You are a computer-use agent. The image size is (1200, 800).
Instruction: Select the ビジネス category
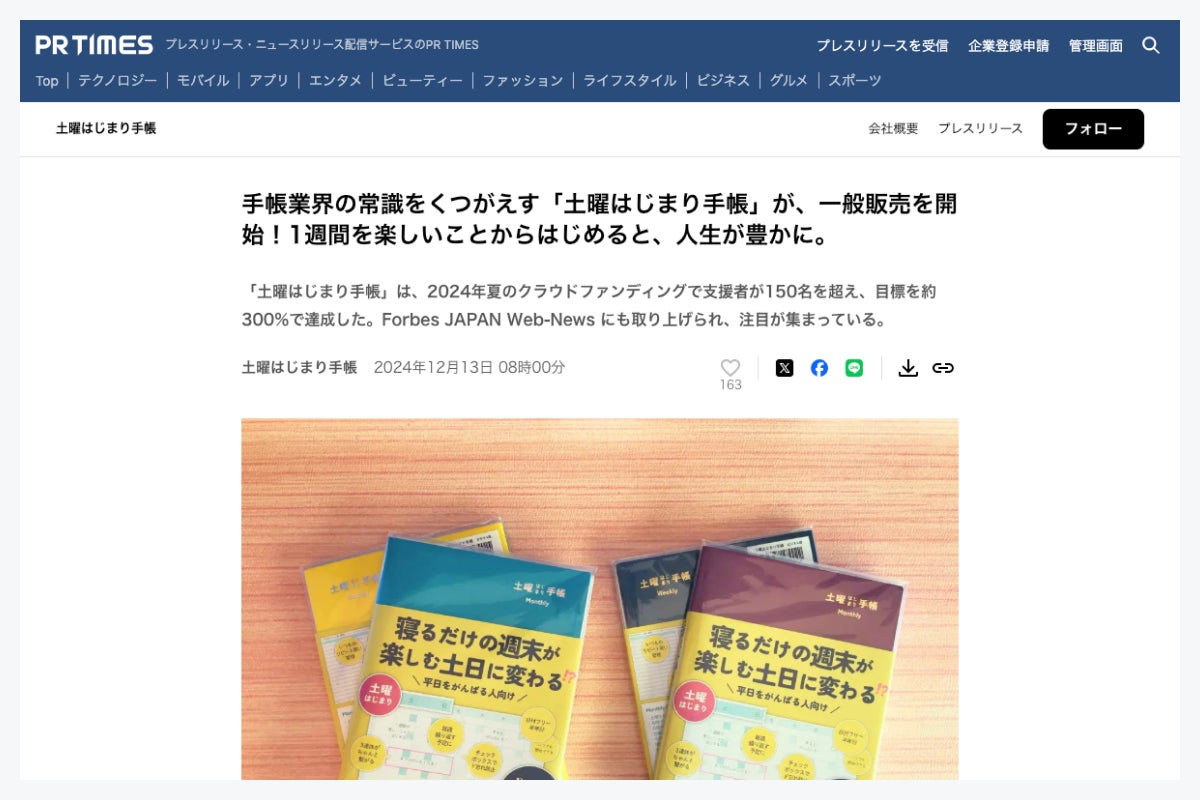723,81
